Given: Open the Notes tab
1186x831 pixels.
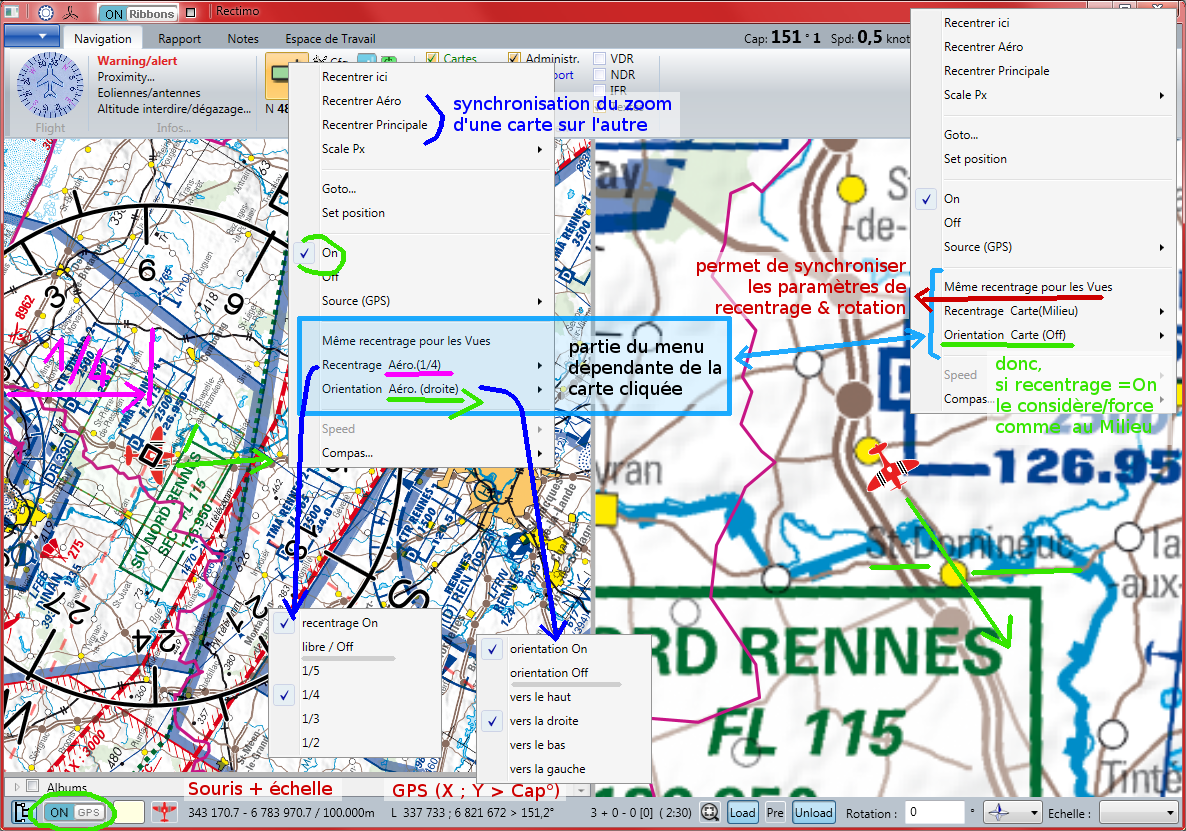Looking at the screenshot, I should click(243, 39).
